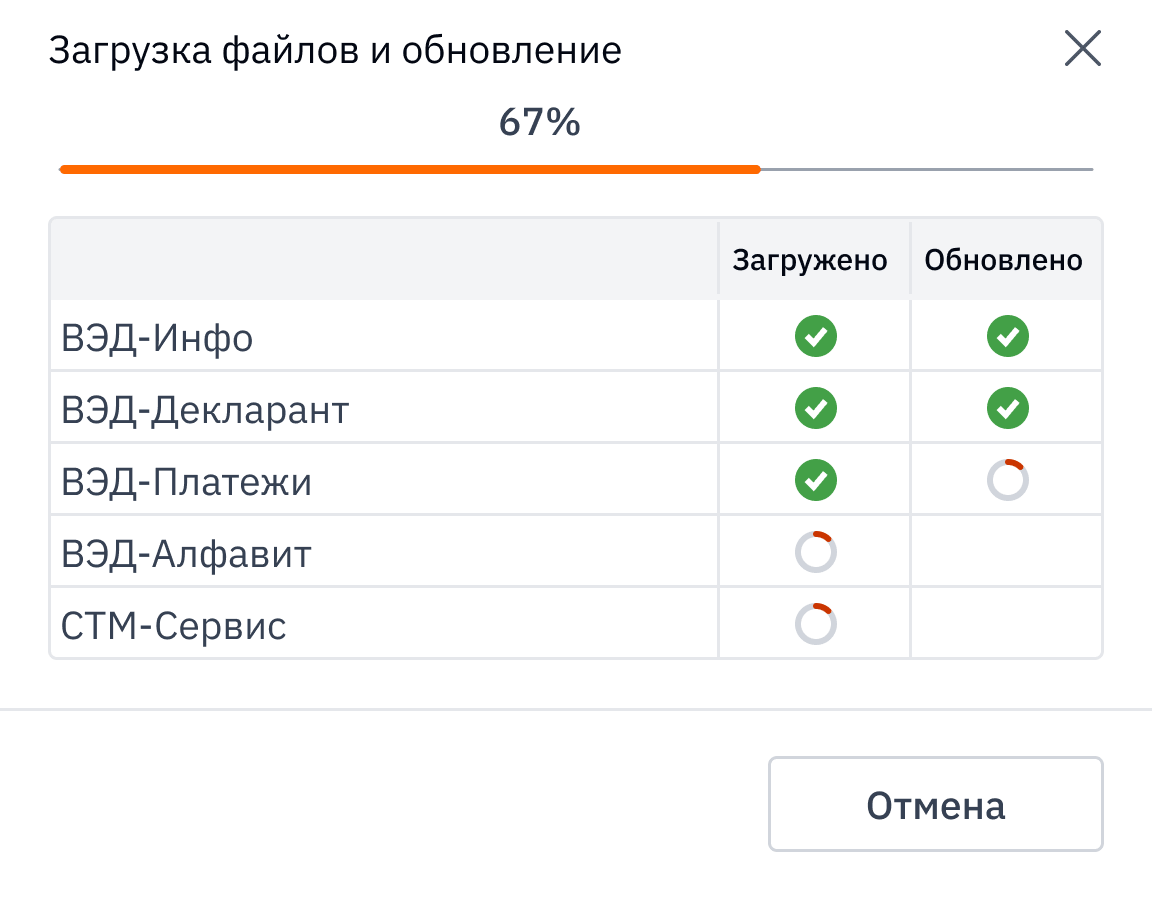1152x900 pixels.
Task: Click the Загружено column header
Action: (812, 259)
